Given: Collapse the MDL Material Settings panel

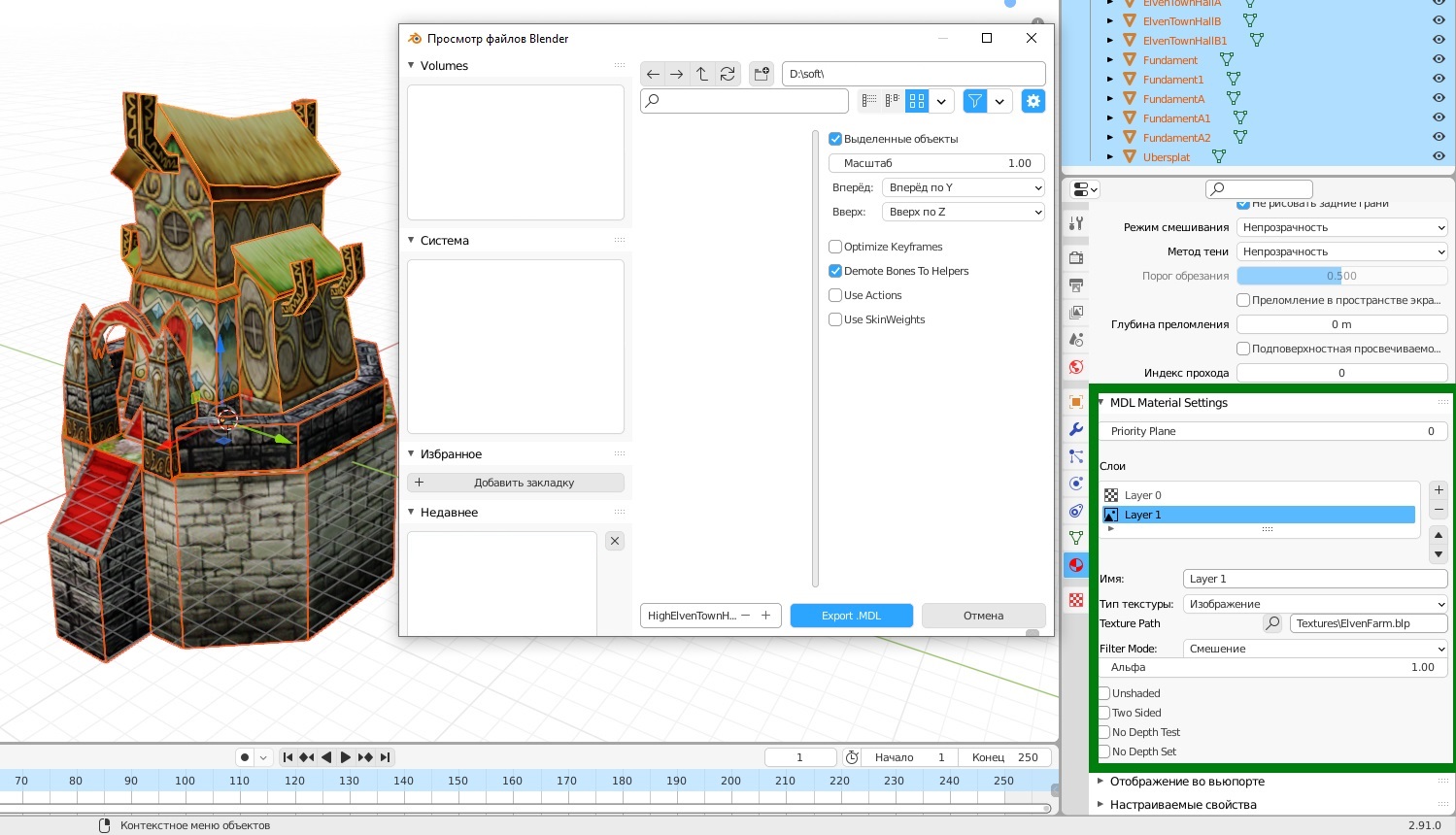Looking at the screenshot, I should tap(1101, 402).
